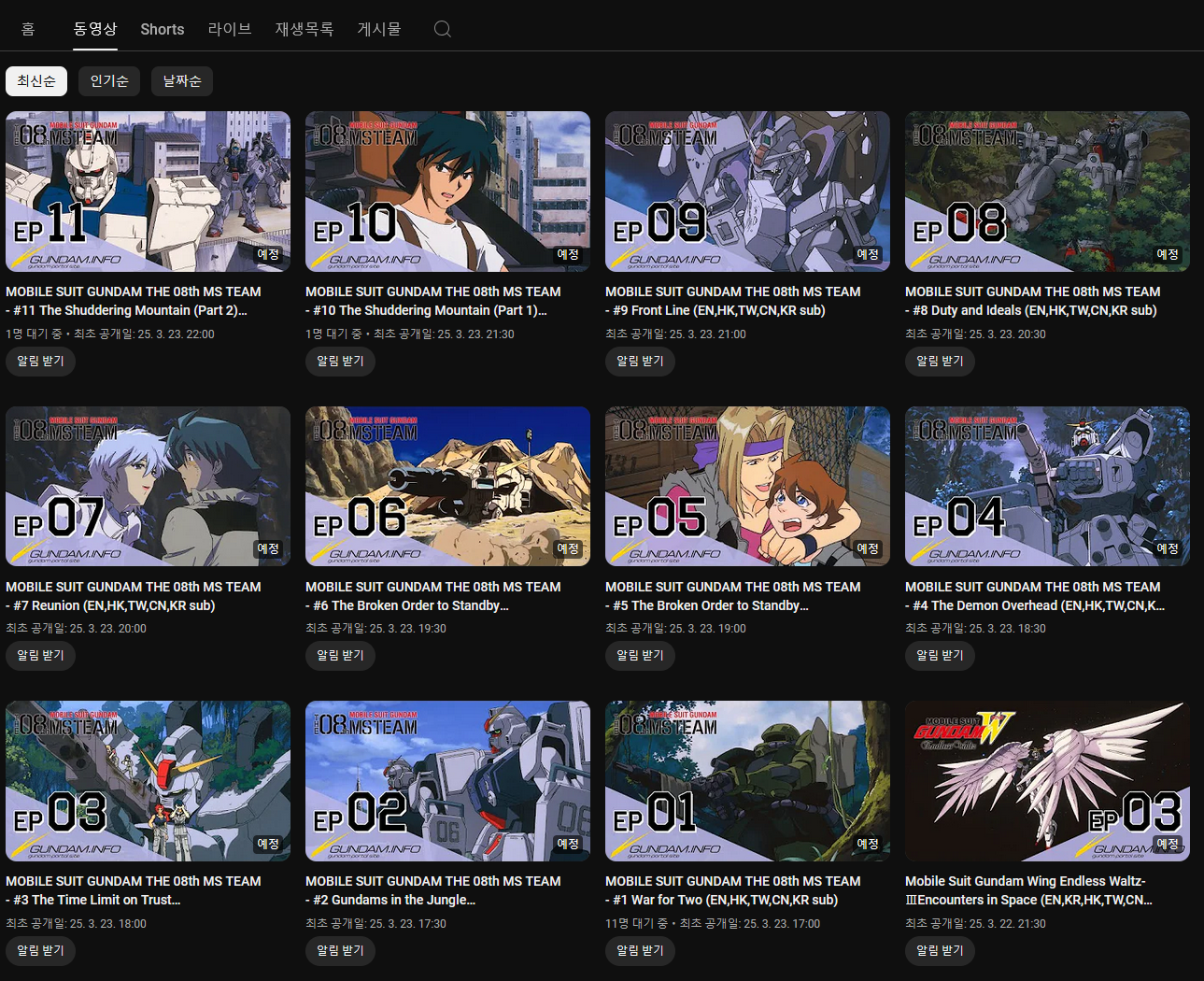The width and height of the screenshot is (1204, 981).
Task: Open title link #2 Gundams in the Jungle
Action: coord(432,890)
